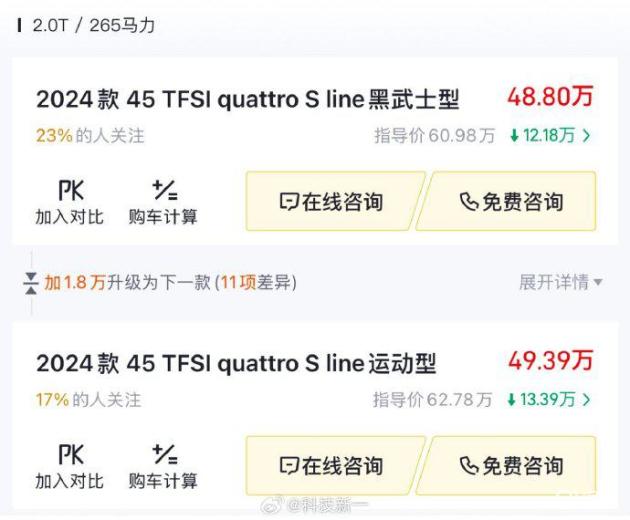
Task: Open 购车计算 calculator icon for 黑武士型
Action: (x=163, y=190)
